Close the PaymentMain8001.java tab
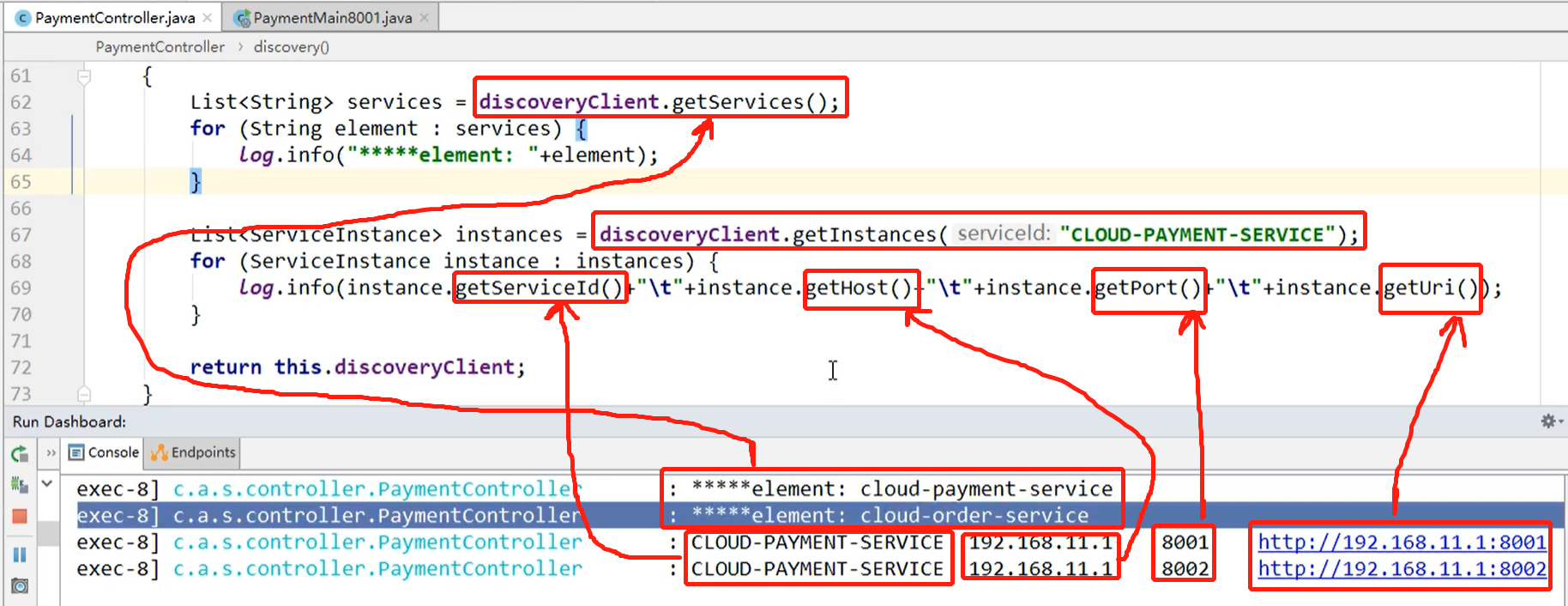This screenshot has height=606, width=1568. click(x=424, y=17)
